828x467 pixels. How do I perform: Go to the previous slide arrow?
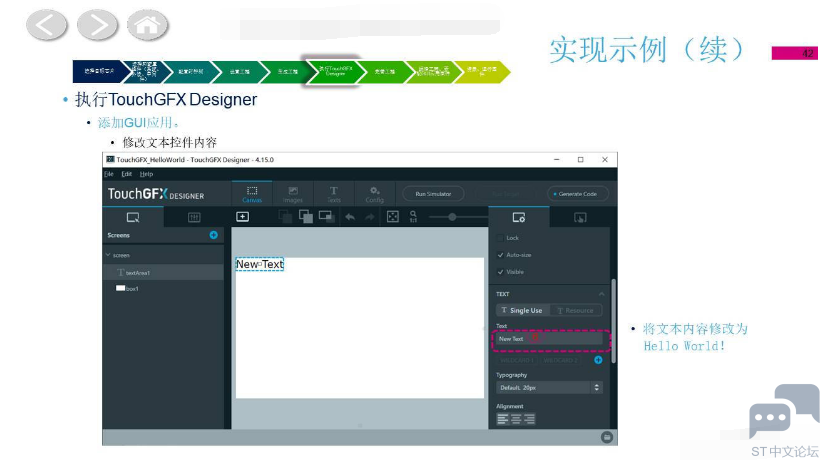point(46,25)
